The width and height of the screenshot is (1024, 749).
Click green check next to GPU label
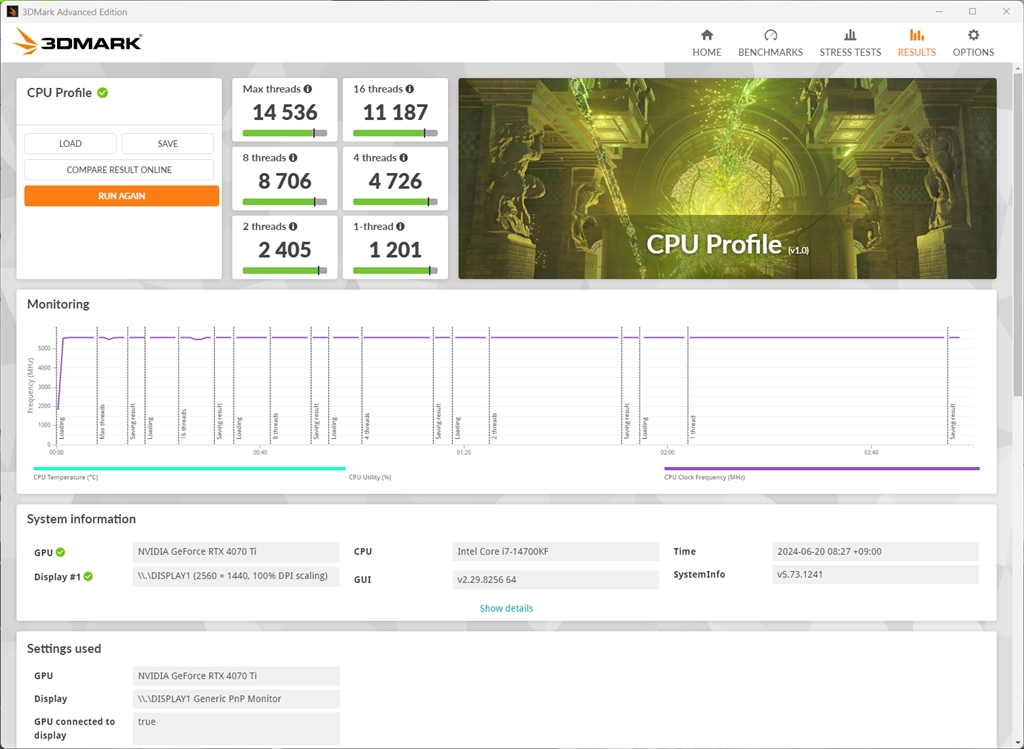click(61, 552)
